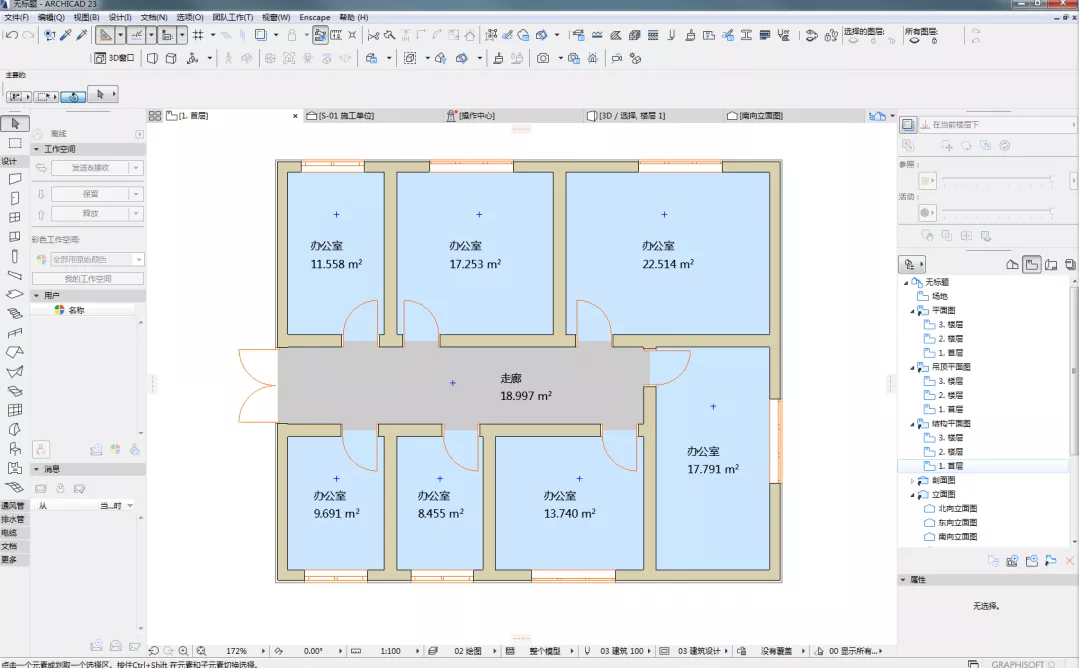Select the Mesh tool in the toolbox

[x=14, y=487]
